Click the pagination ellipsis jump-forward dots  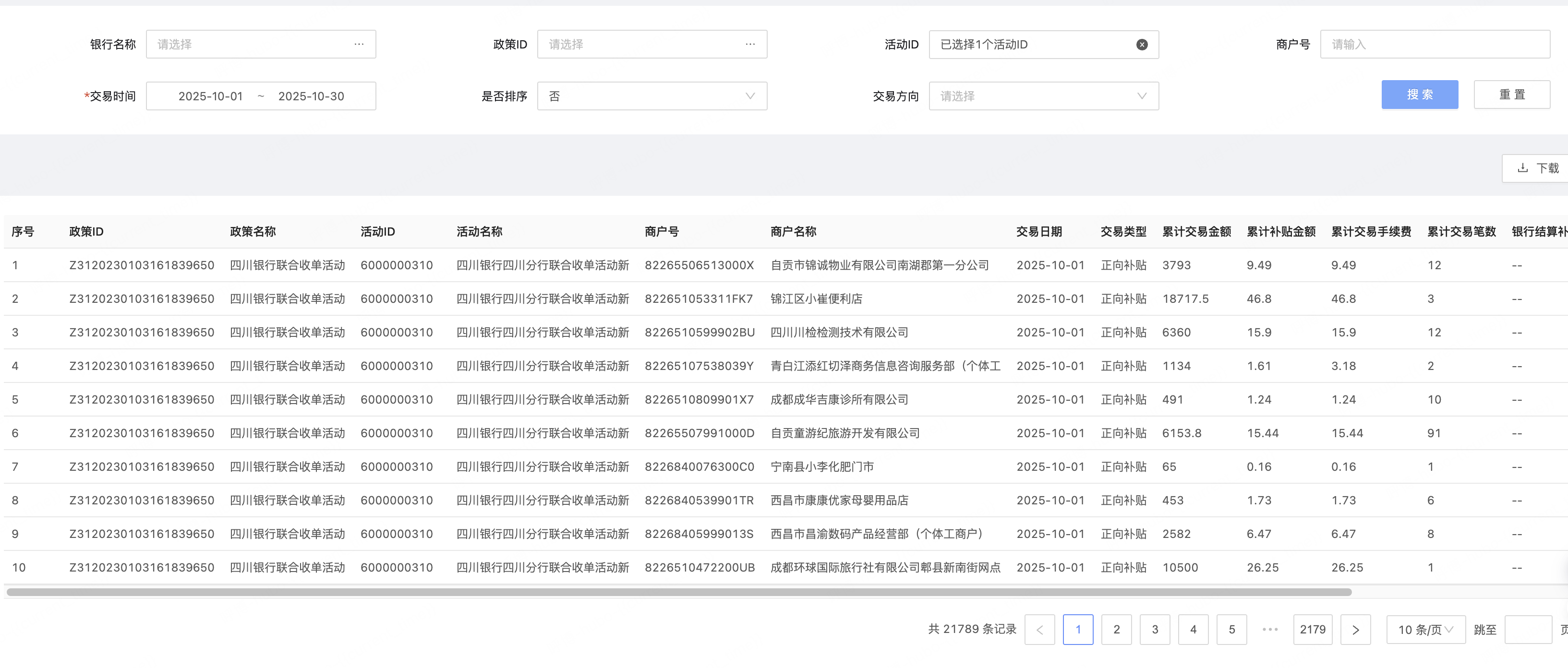pyautogui.click(x=1270, y=630)
